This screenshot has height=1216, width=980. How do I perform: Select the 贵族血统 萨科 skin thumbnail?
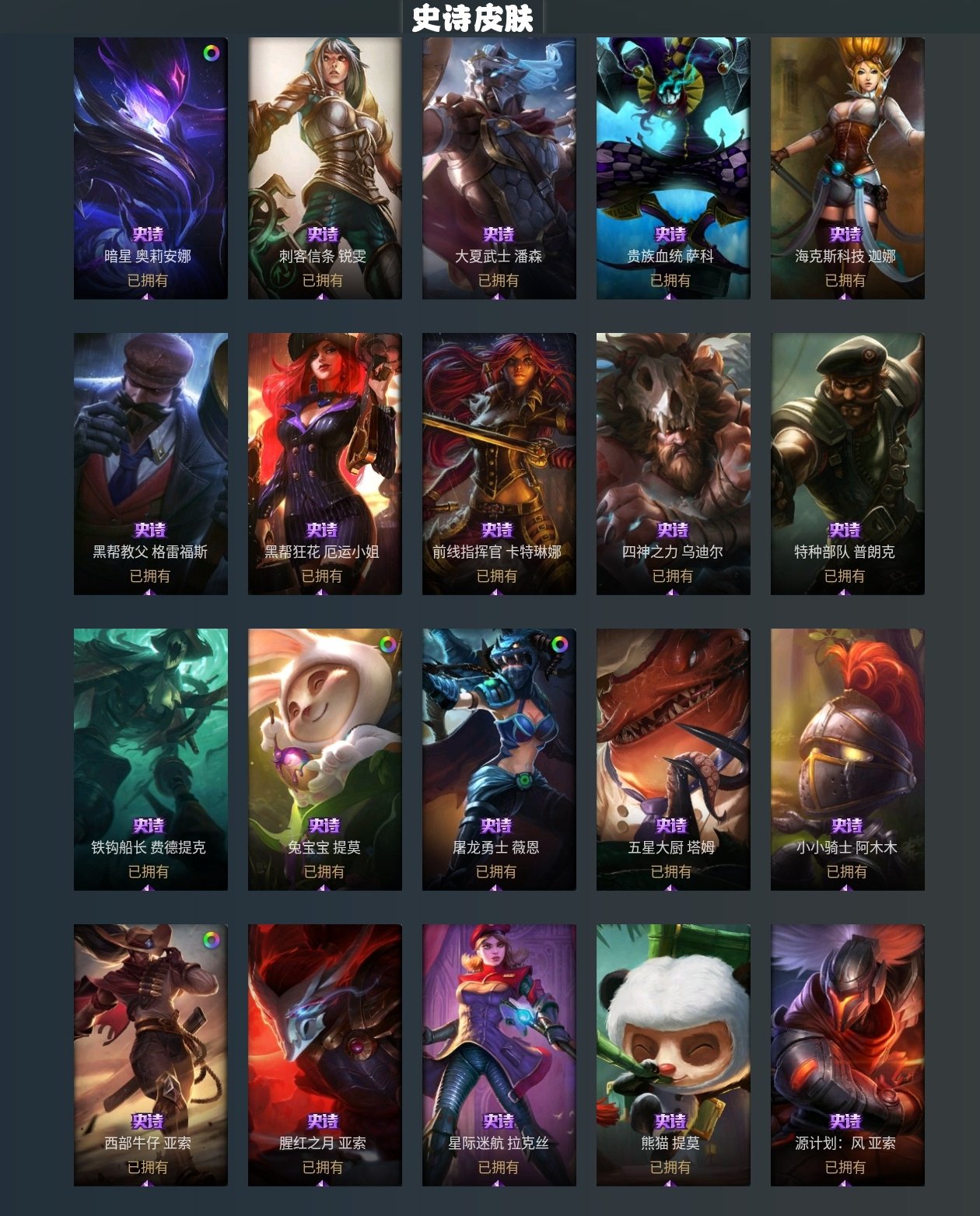674,168
